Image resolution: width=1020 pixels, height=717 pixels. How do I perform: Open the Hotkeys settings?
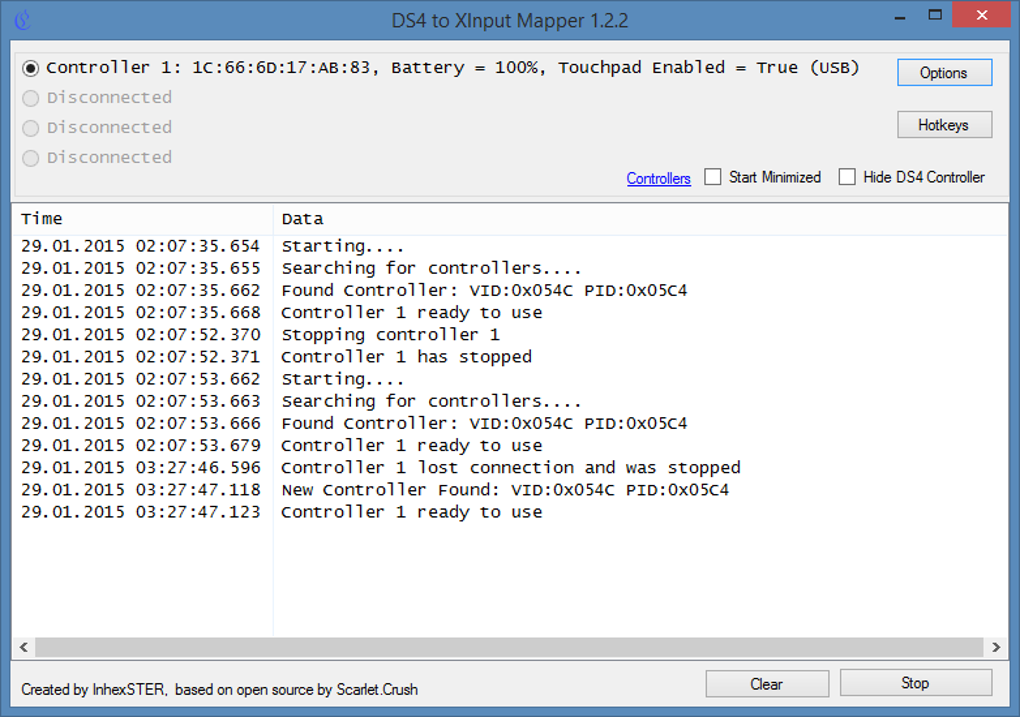tap(944, 125)
